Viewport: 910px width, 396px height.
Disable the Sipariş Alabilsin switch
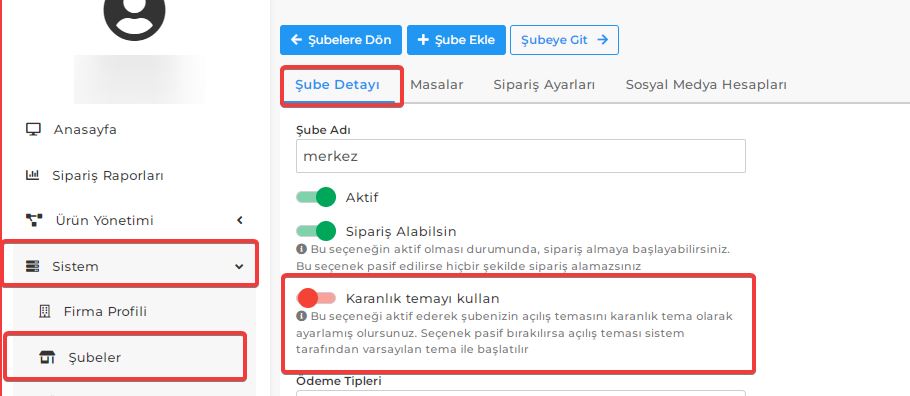click(316, 231)
